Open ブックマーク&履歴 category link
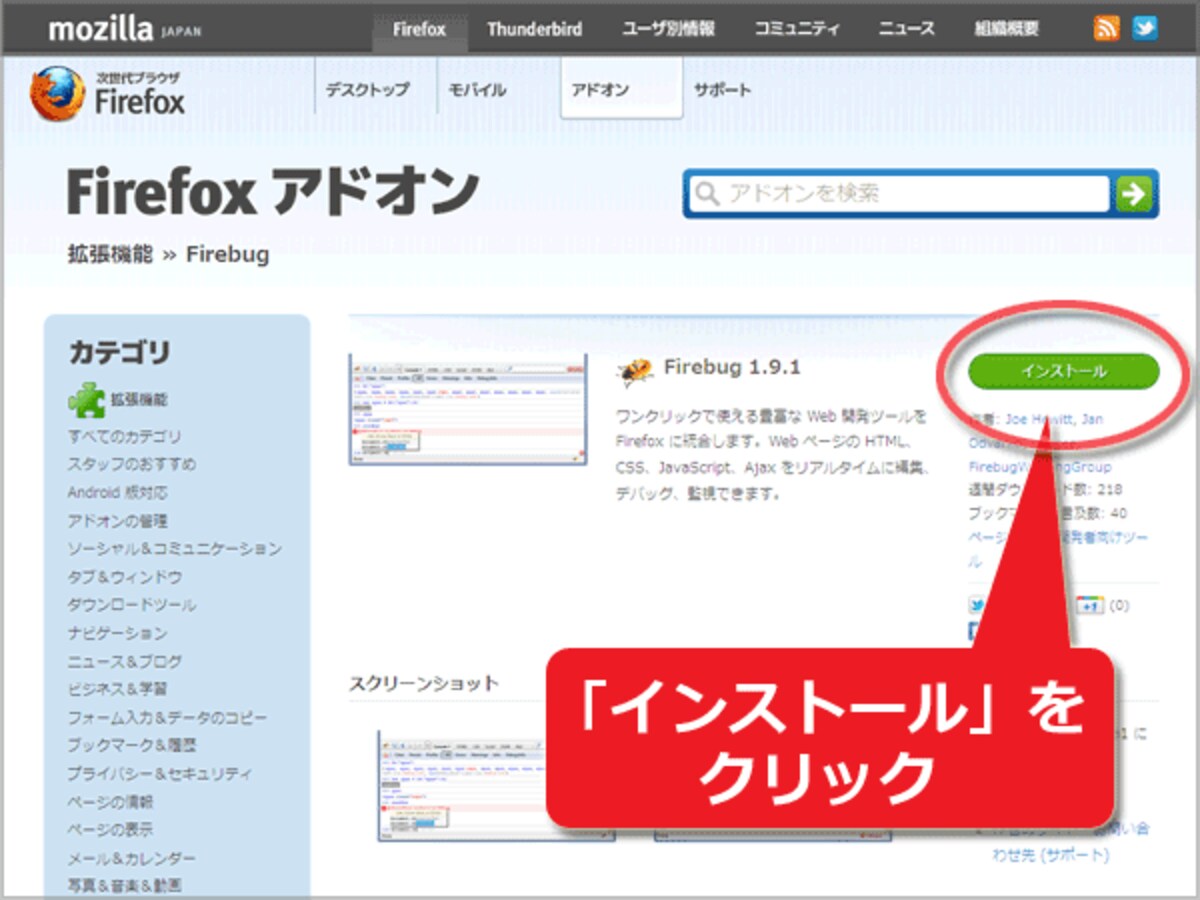 click(132, 745)
